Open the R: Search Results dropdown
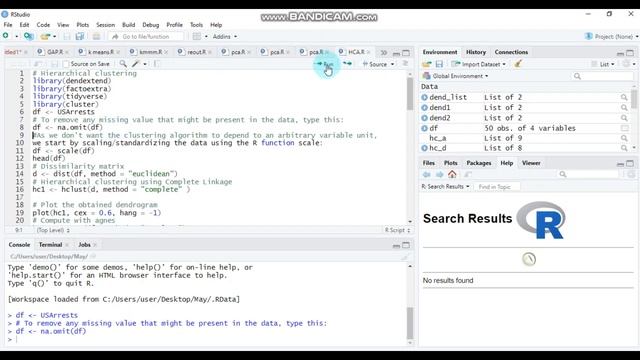 [445, 187]
